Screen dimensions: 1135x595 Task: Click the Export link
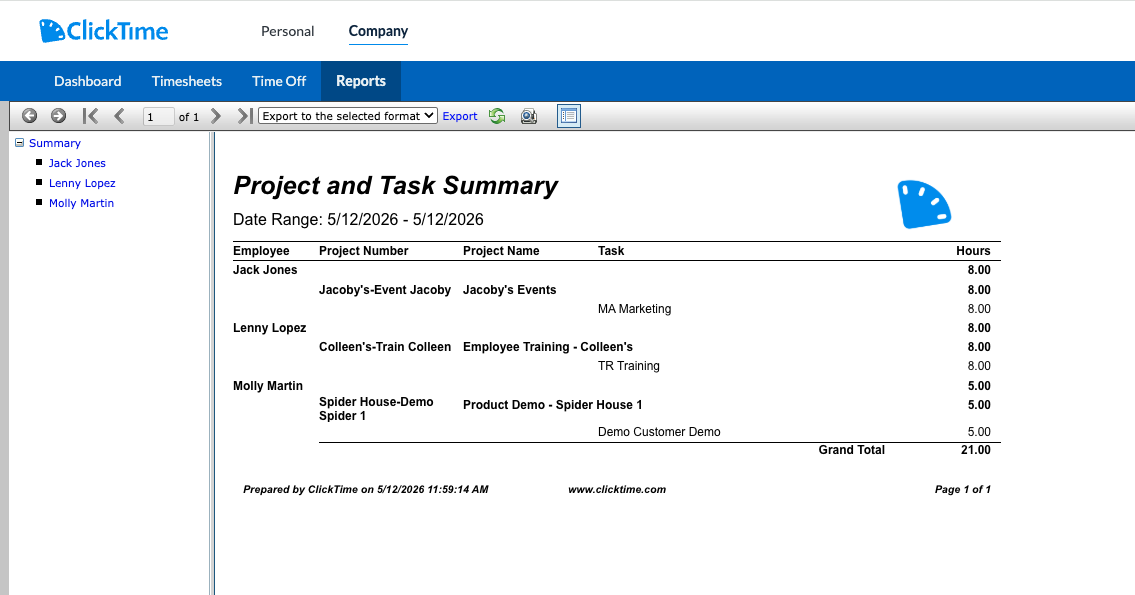[x=460, y=116]
